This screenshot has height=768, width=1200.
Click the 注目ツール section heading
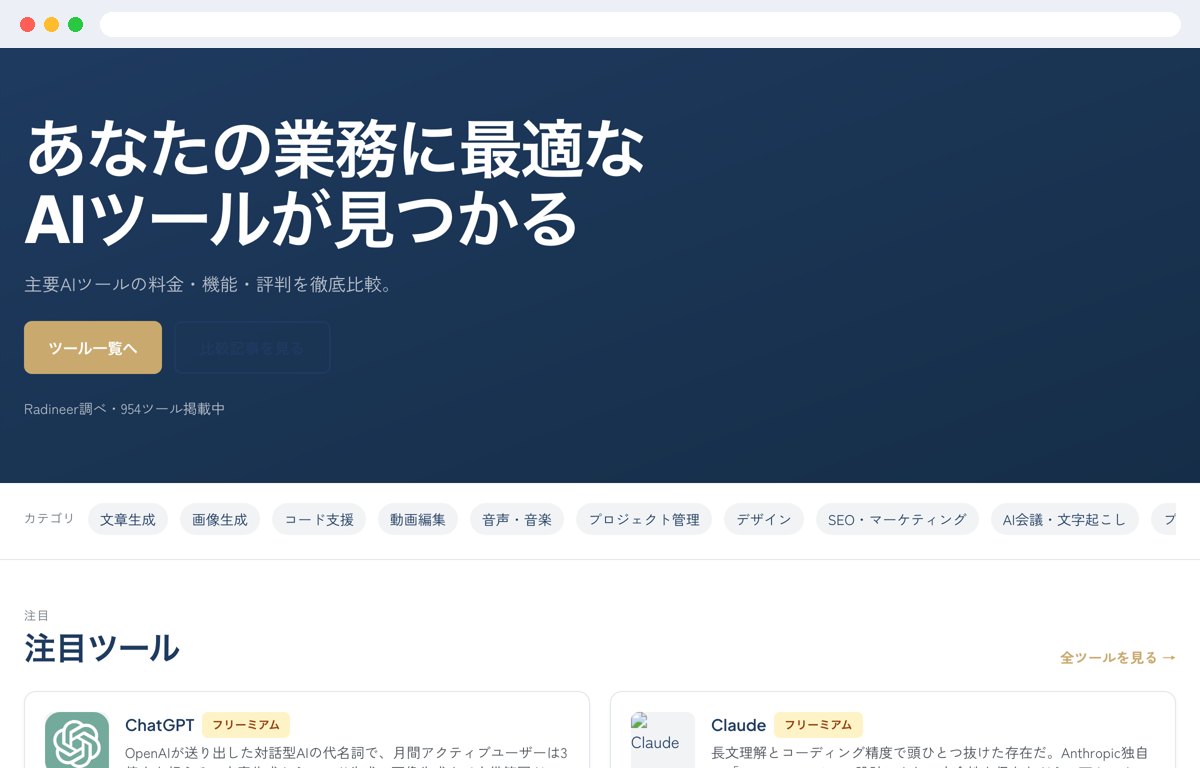click(102, 648)
